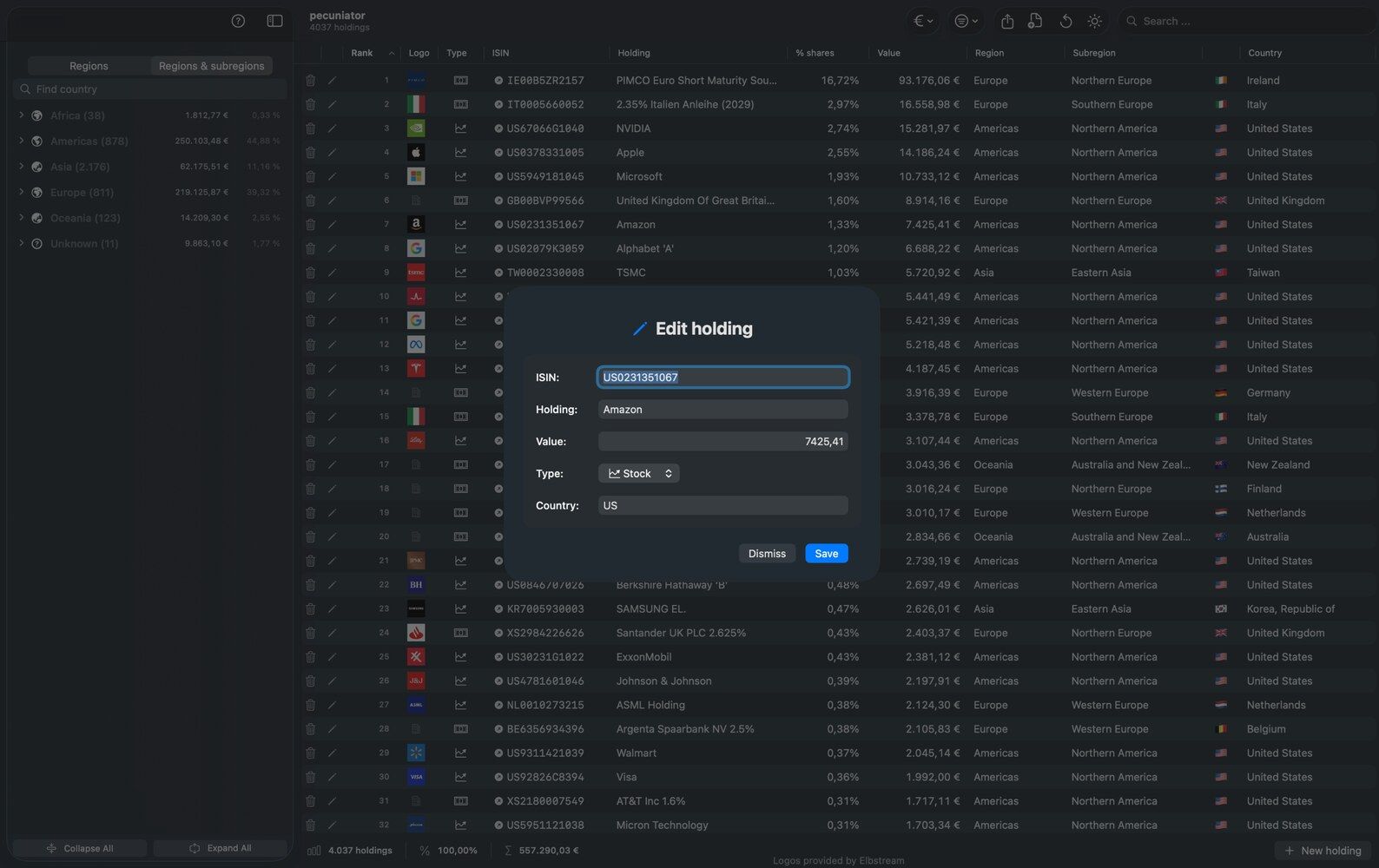The width and height of the screenshot is (1379, 868).
Task: Open the currency Euro dropdown
Action: pos(923,21)
